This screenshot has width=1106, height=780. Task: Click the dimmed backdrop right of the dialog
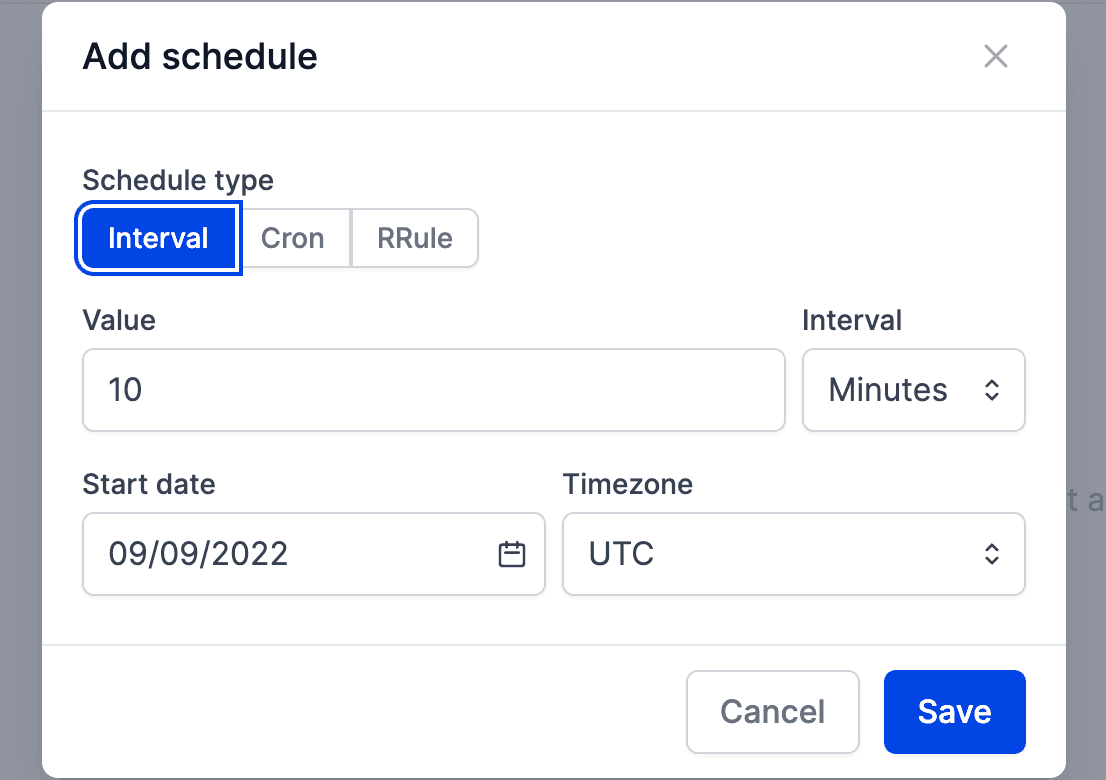[x=1086, y=300]
